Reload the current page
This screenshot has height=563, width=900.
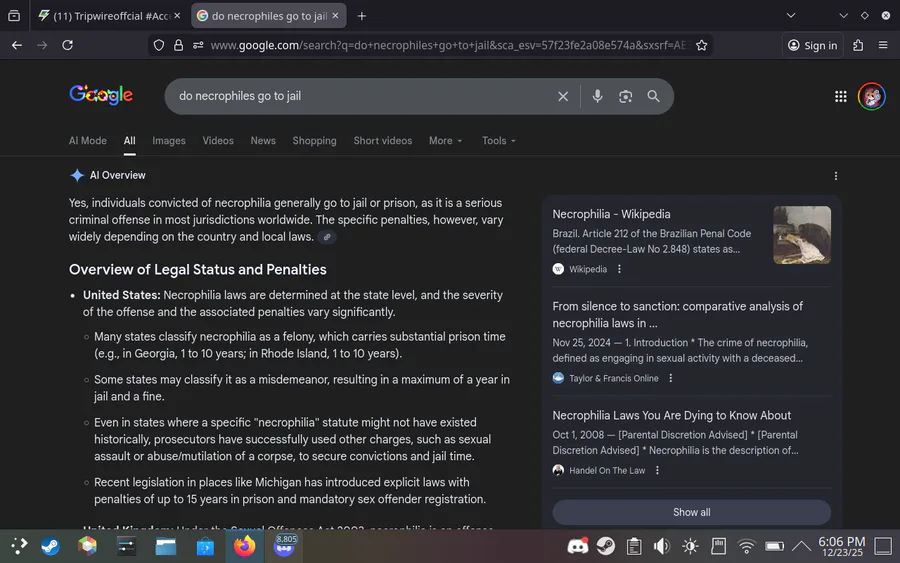point(68,45)
